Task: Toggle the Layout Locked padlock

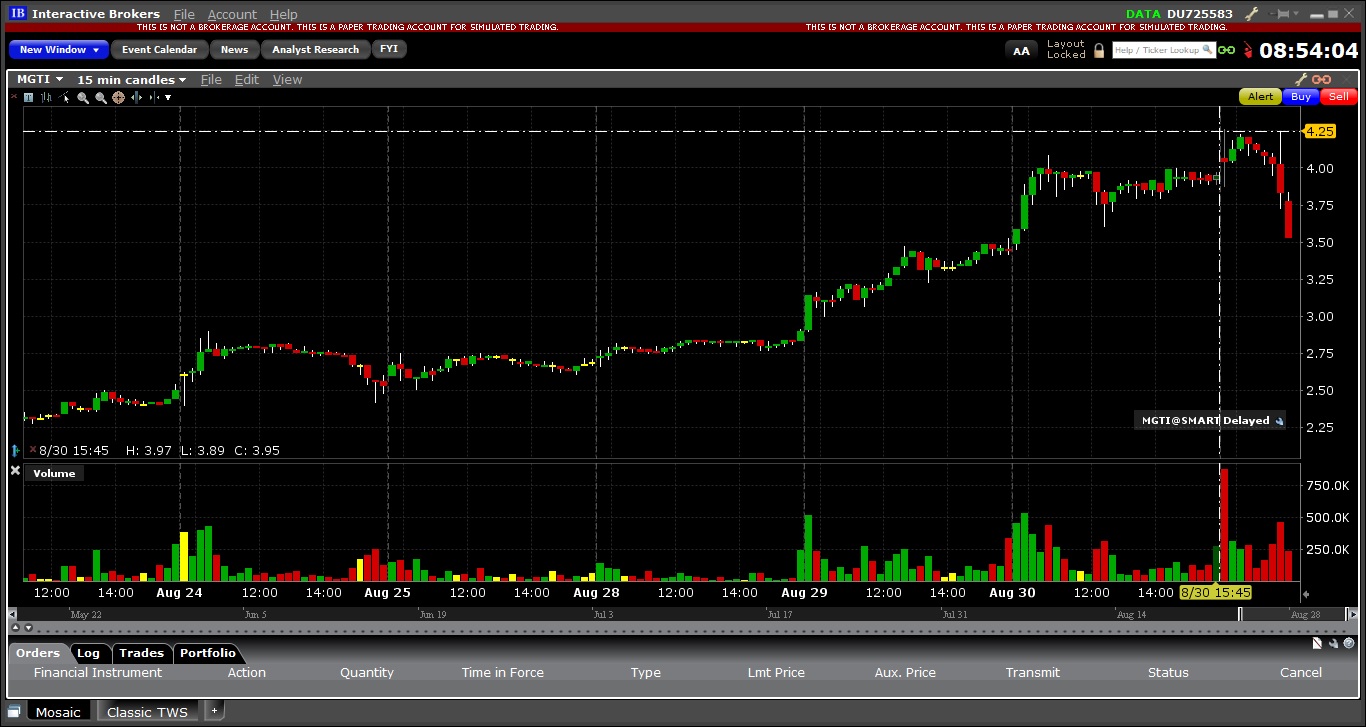Action: tap(1098, 50)
